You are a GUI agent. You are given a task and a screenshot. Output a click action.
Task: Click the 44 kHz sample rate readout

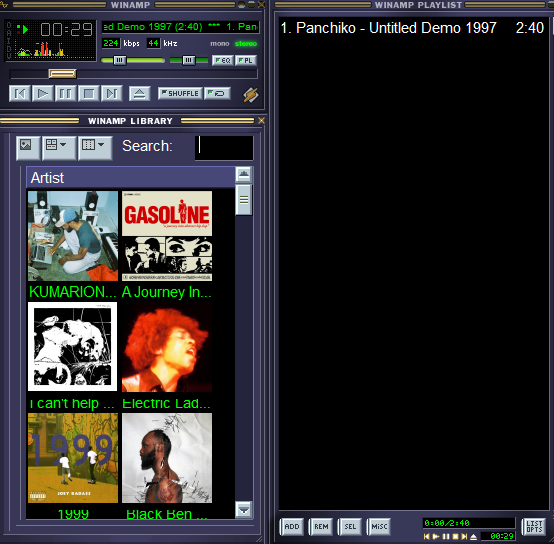click(153, 43)
